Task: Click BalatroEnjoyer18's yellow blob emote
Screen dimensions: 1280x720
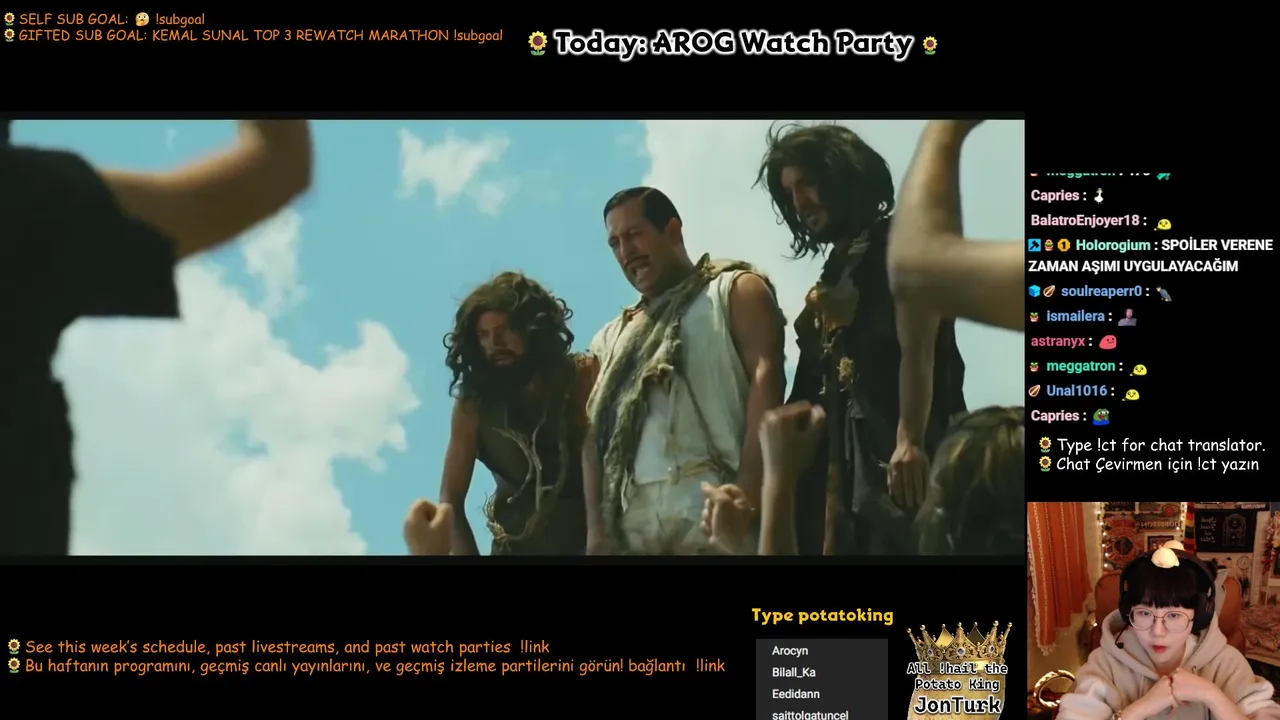Action: pos(1162,223)
